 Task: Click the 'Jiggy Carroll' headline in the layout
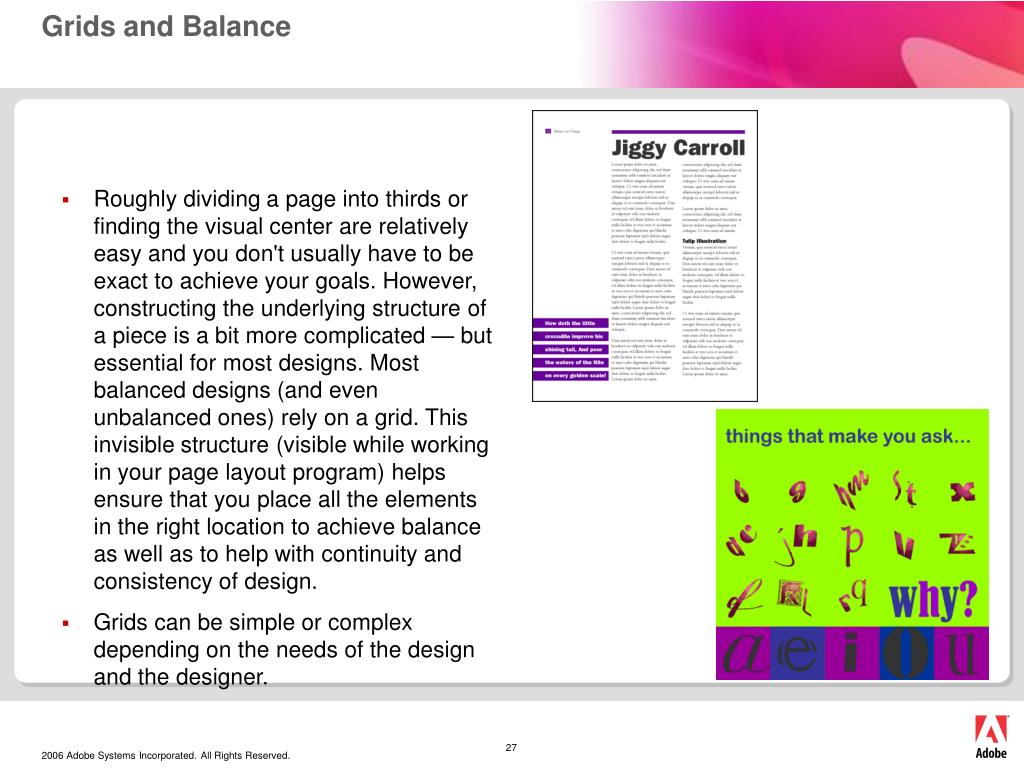tap(678, 148)
